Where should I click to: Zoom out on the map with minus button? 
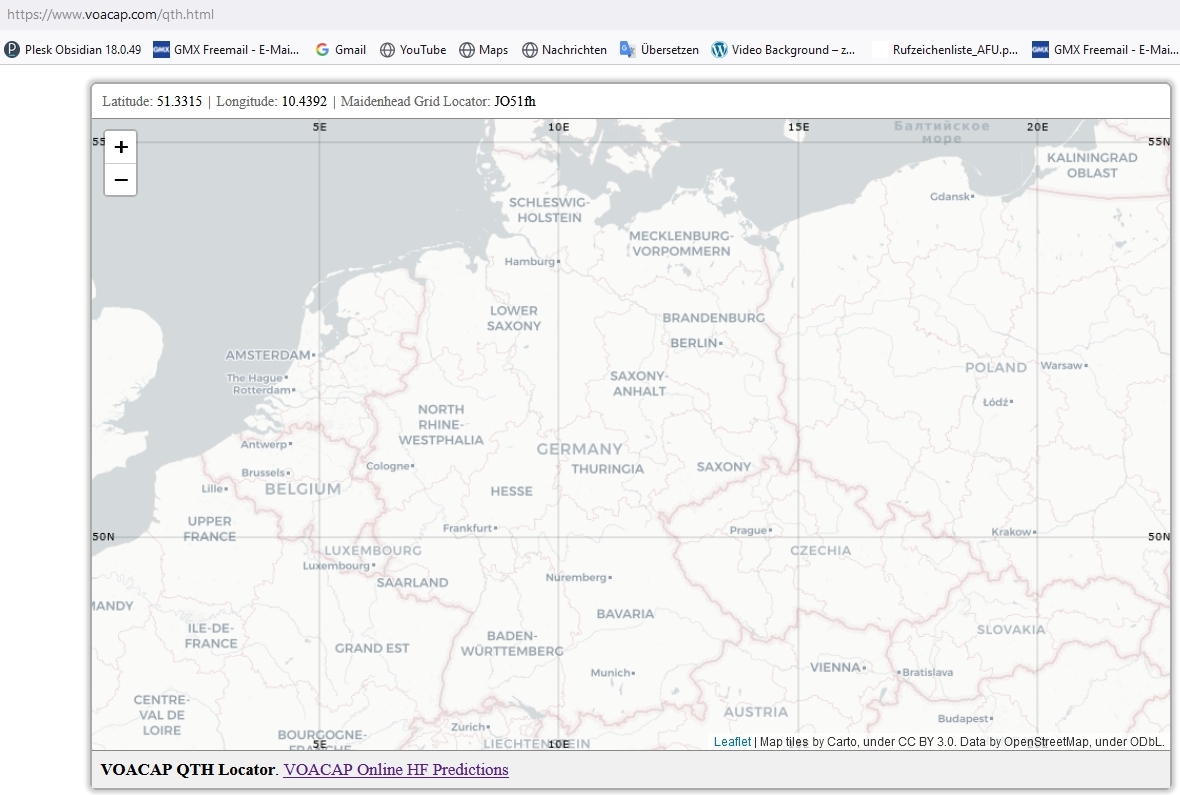point(121,180)
